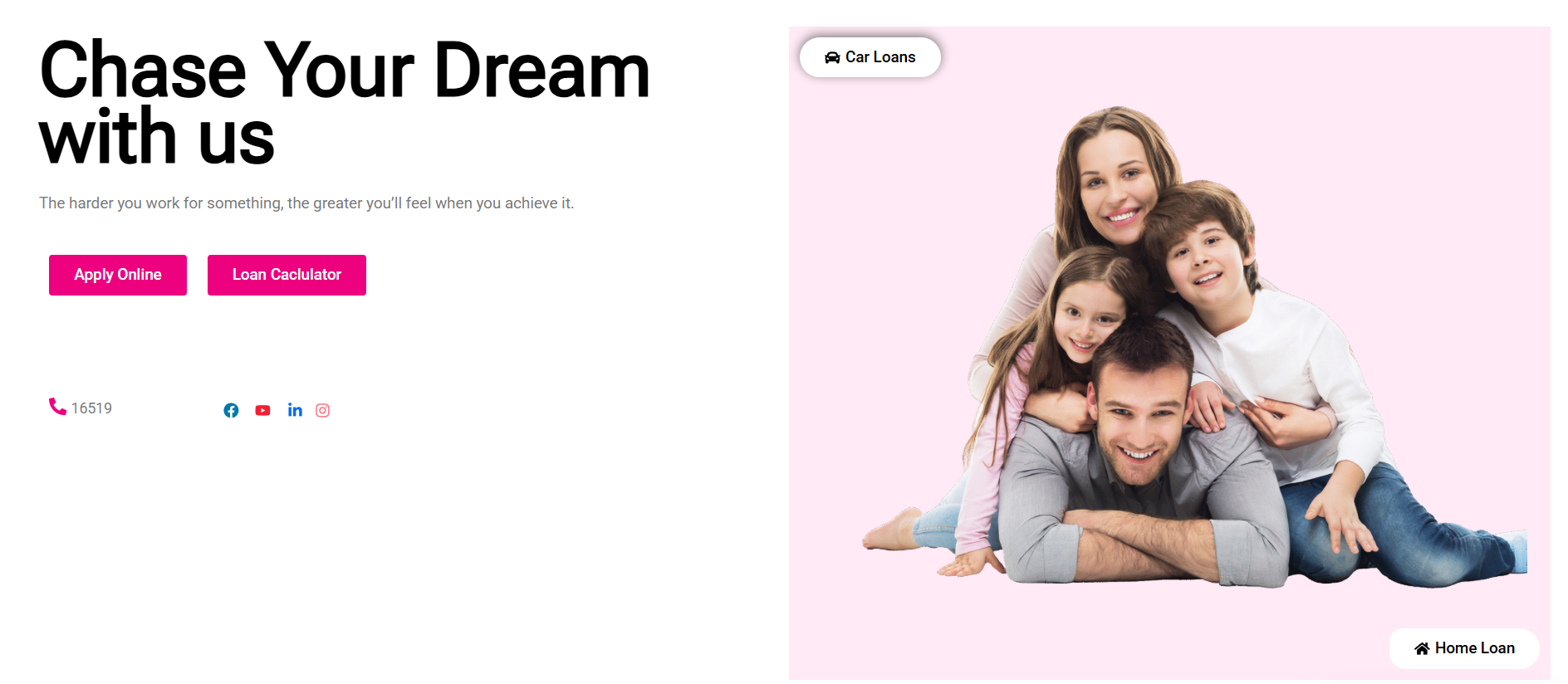Image resolution: width=1568 pixels, height=684 pixels.
Task: Click the house icon in Home Loan
Action: [1422, 648]
